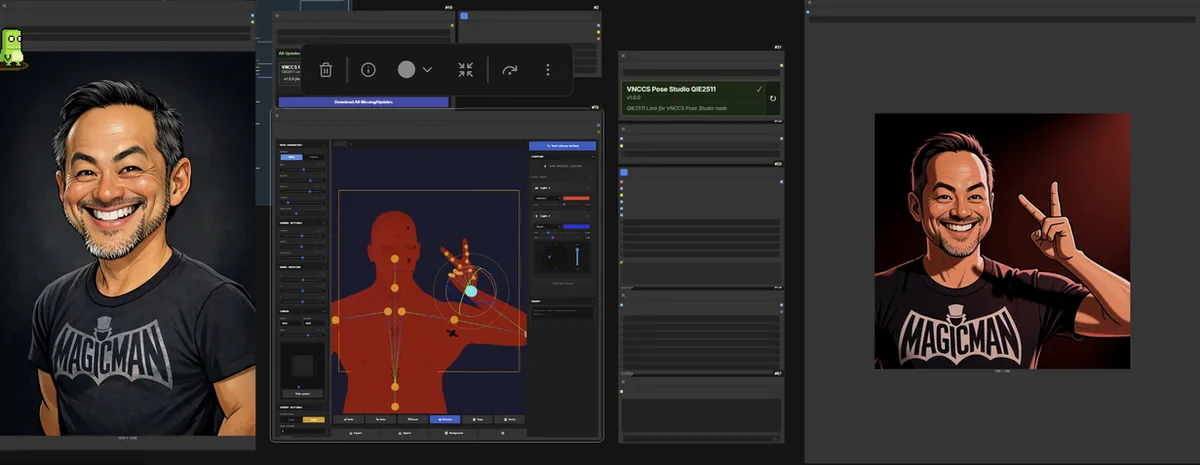Click the Light 1 red color swatch

point(576,199)
